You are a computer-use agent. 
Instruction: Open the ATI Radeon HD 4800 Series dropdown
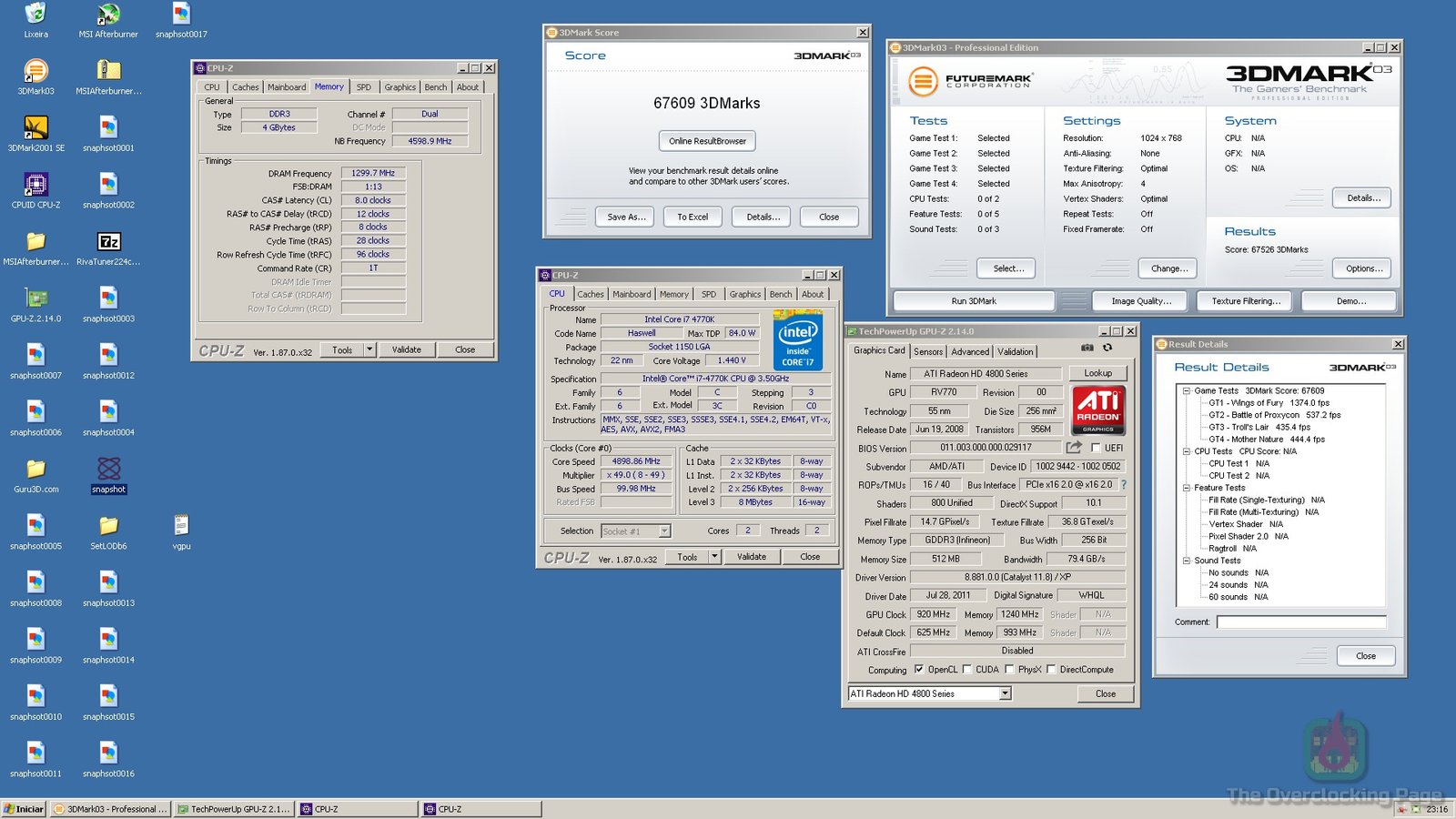1005,693
